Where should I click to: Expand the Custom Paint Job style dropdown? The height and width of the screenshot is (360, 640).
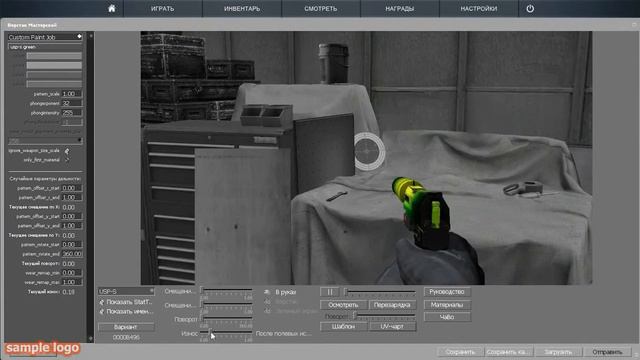pos(45,37)
